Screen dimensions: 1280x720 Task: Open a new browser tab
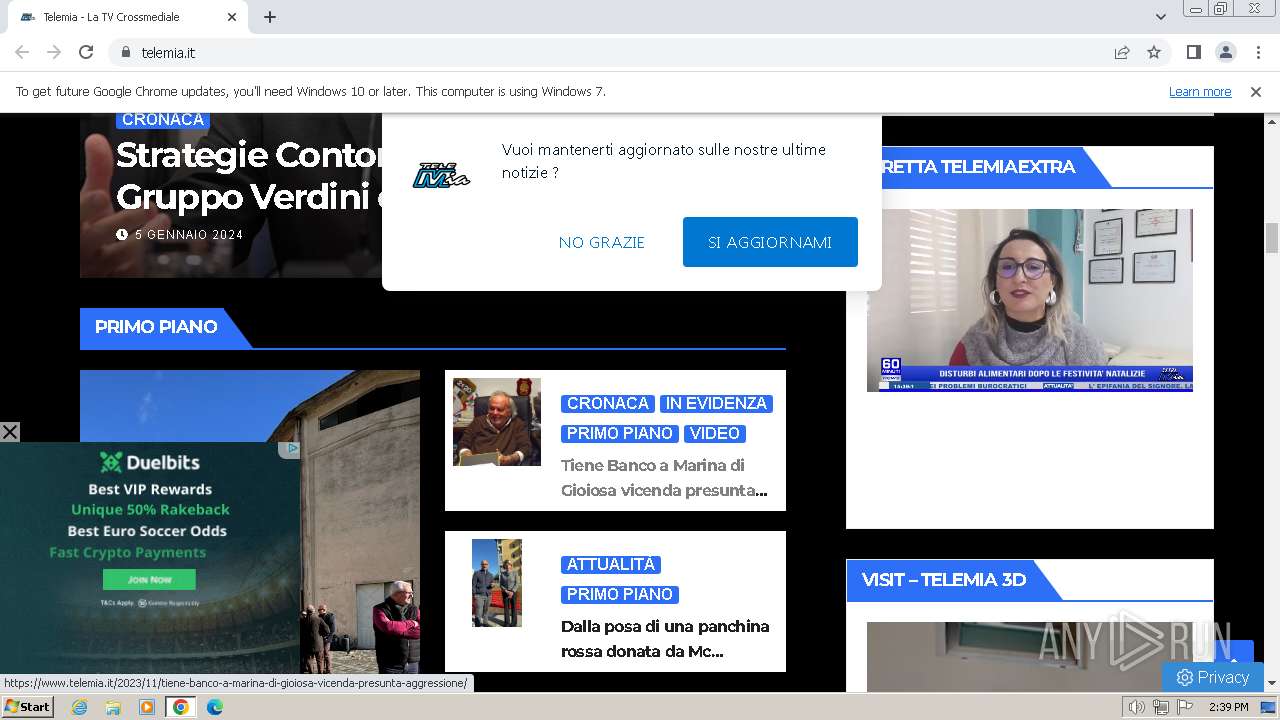tap(270, 17)
